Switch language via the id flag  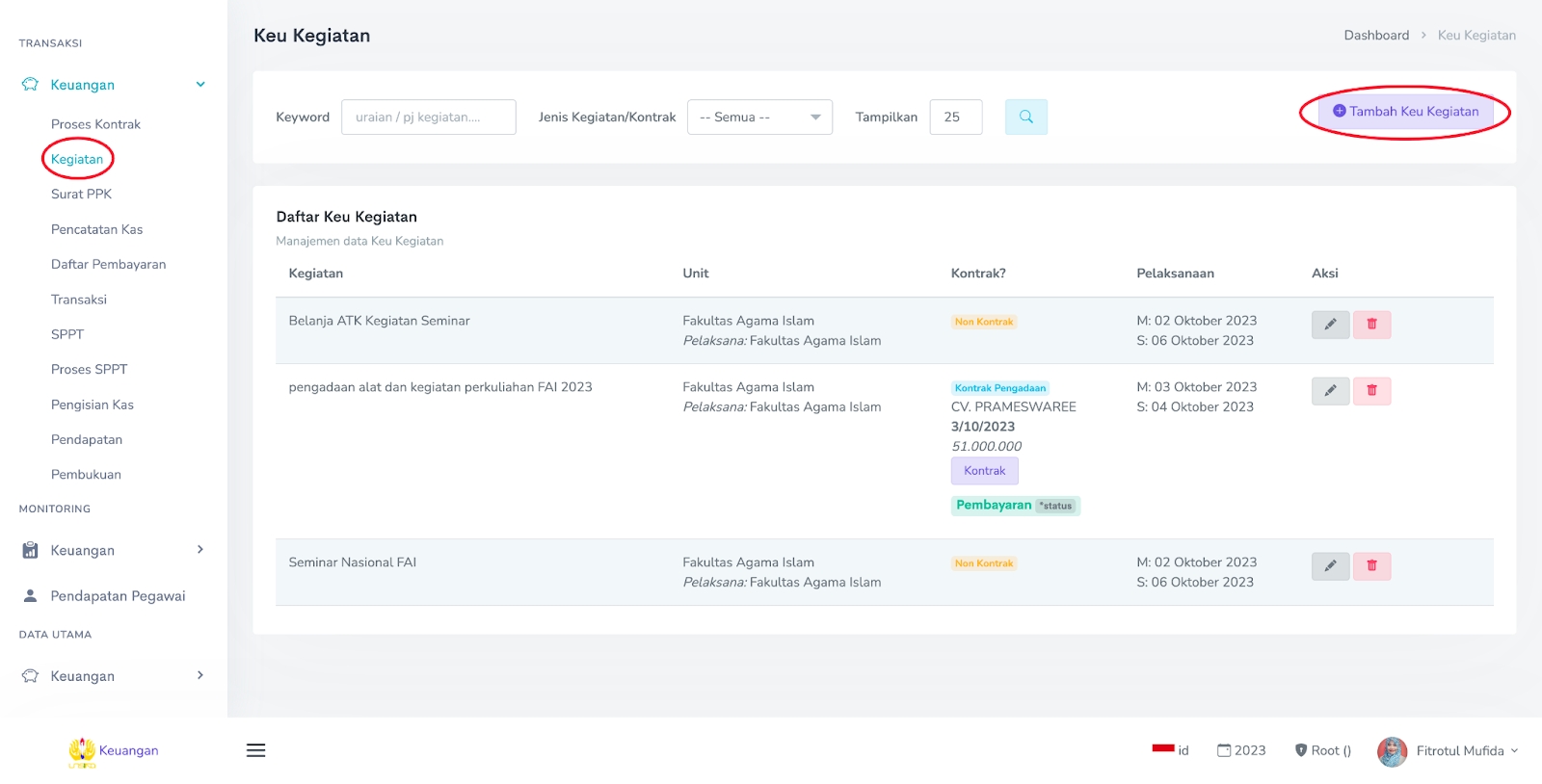point(1170,750)
